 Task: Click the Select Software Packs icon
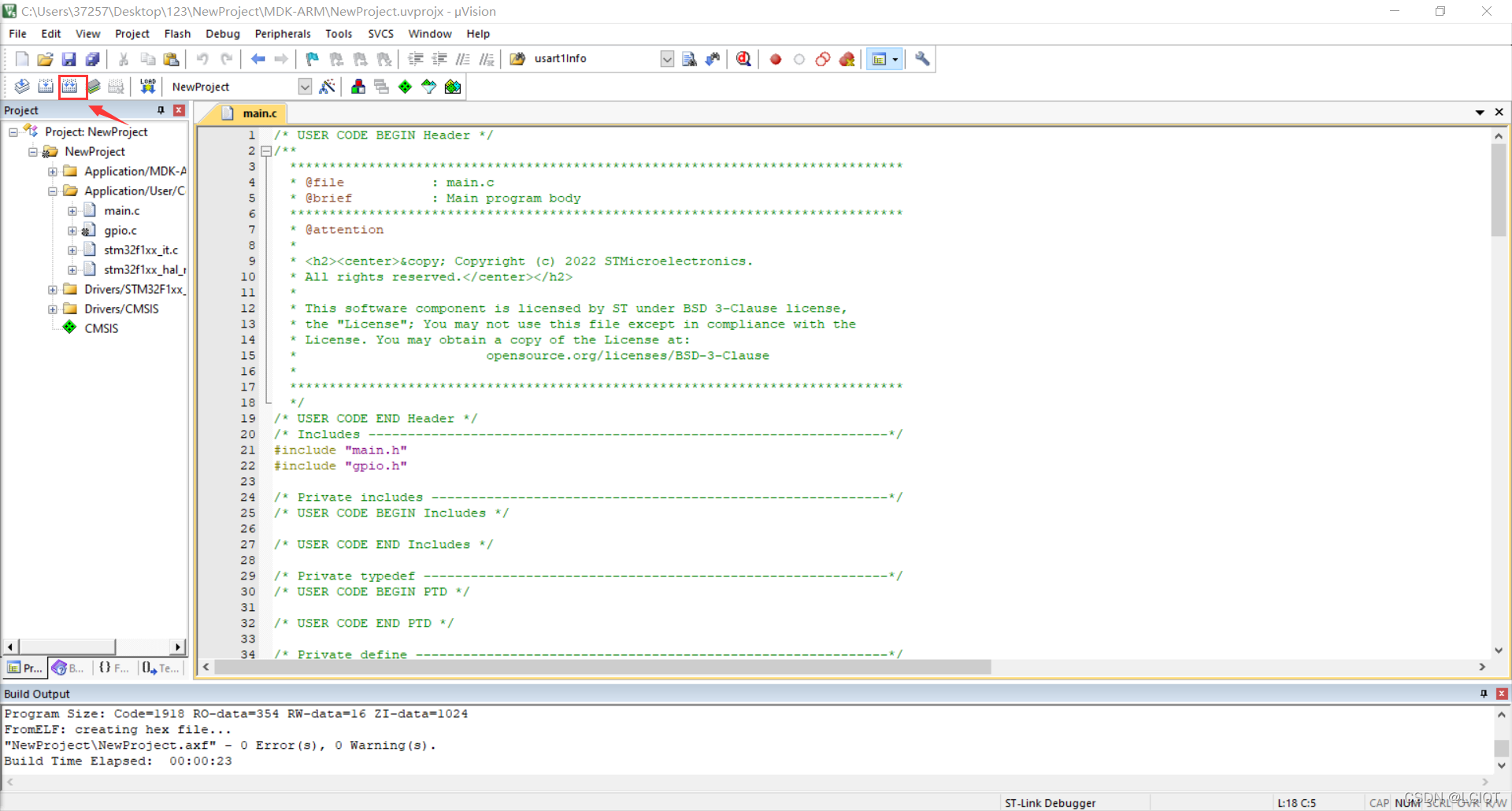(429, 87)
